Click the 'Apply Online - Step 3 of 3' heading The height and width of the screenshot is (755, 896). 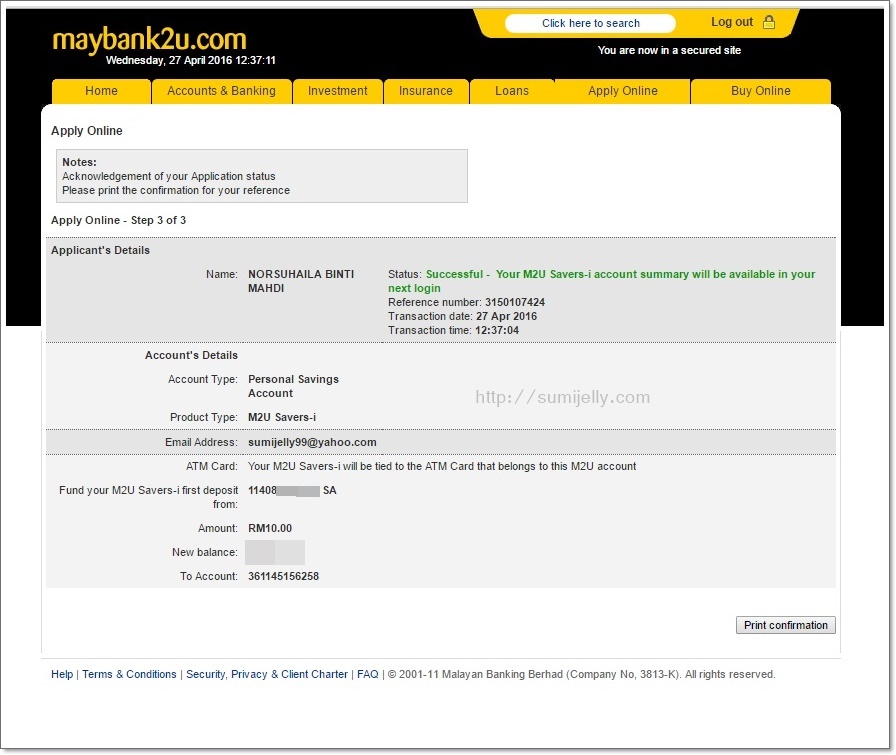click(x=118, y=220)
